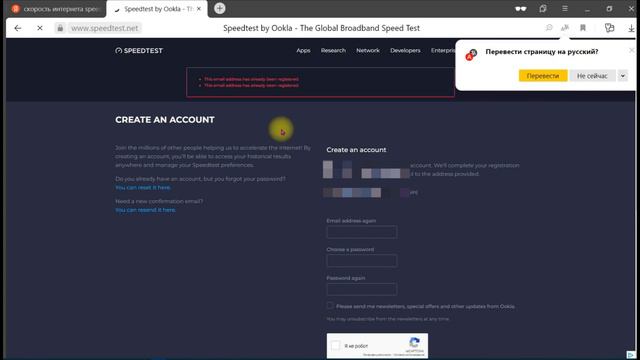Click the 'You can reset it here' link

pyautogui.click(x=143, y=187)
